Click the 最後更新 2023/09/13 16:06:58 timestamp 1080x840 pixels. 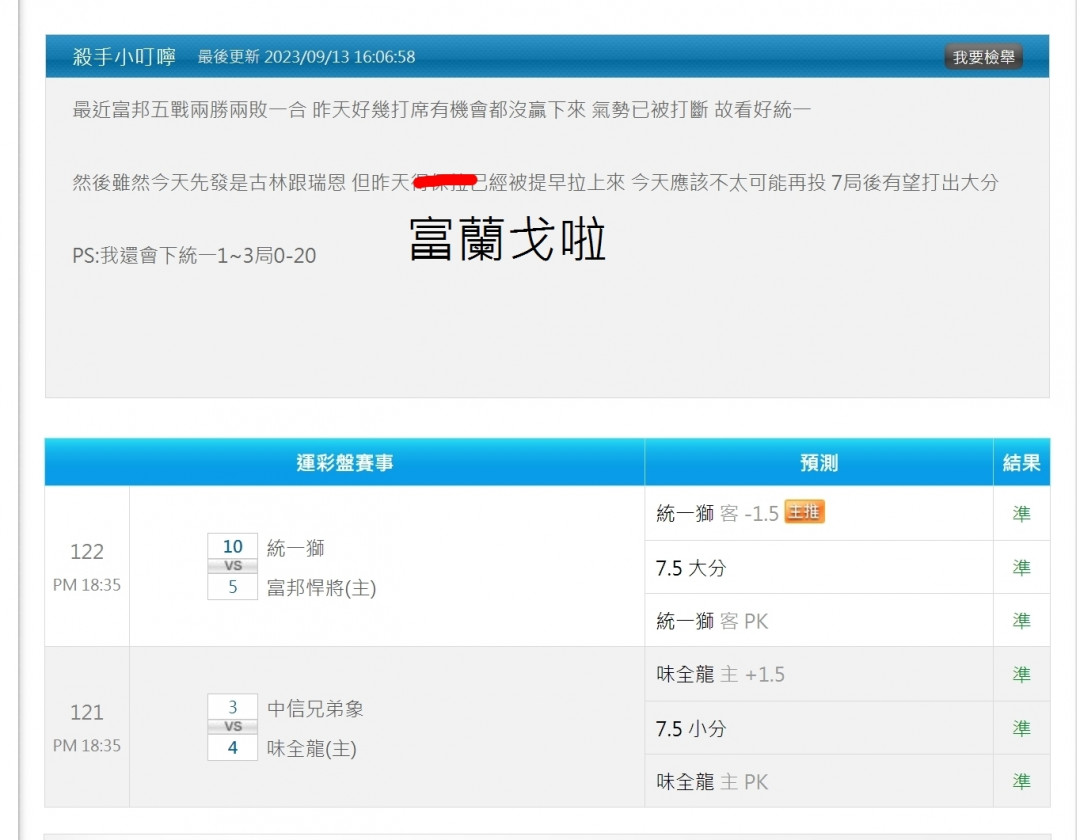pos(307,57)
